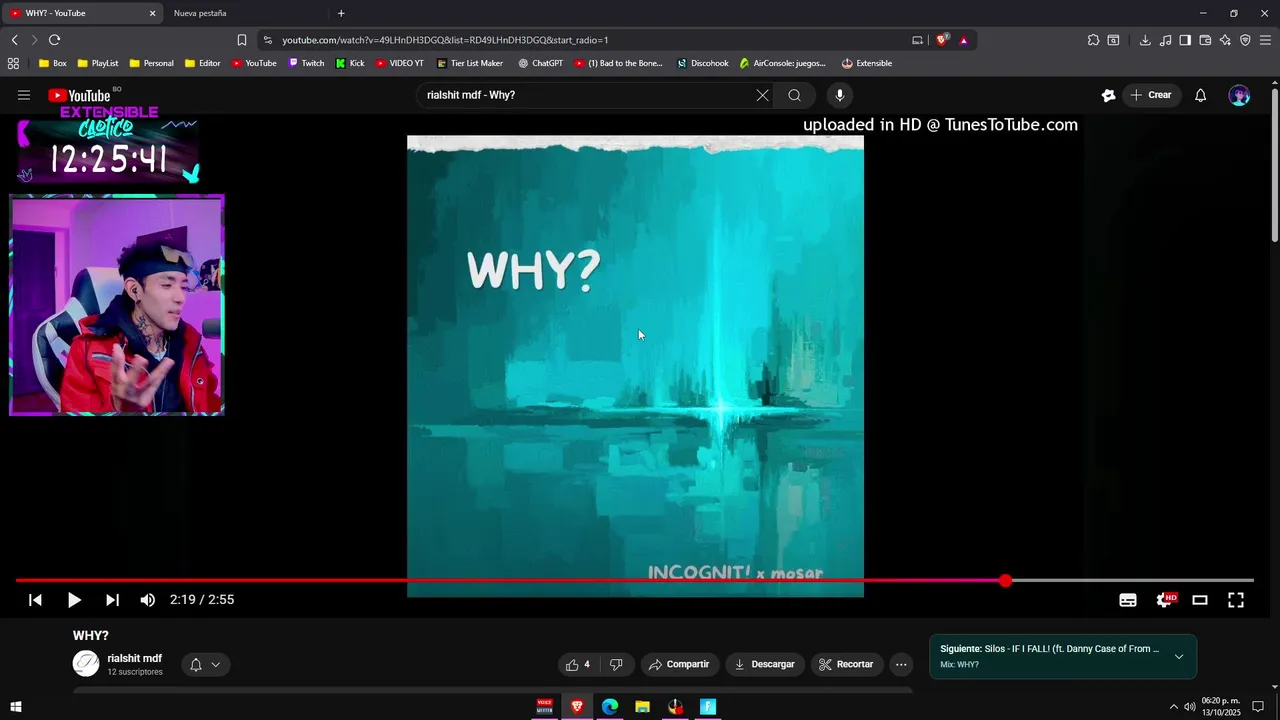1280x720 pixels.
Task: Open next video Silos - IF I FALL!
Action: (x=1049, y=649)
